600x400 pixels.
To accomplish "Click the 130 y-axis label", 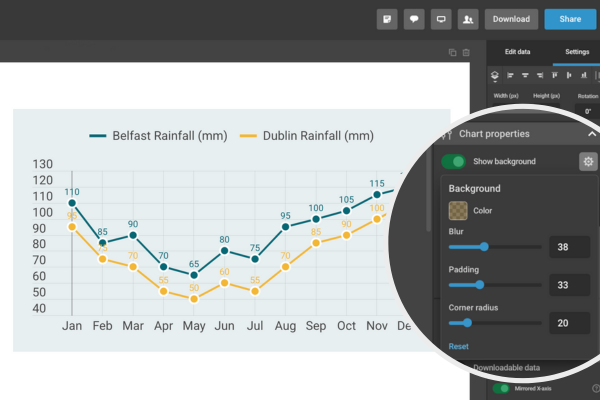I will pyautogui.click(x=42, y=164).
